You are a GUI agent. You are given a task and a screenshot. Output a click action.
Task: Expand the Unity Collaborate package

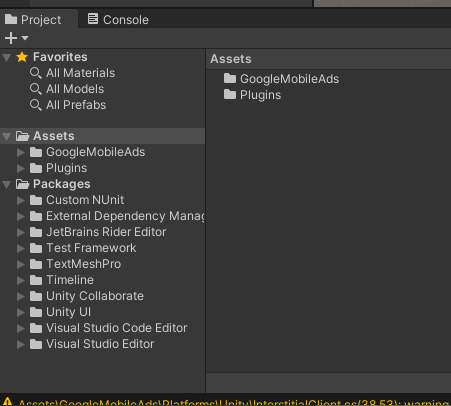click(21, 296)
